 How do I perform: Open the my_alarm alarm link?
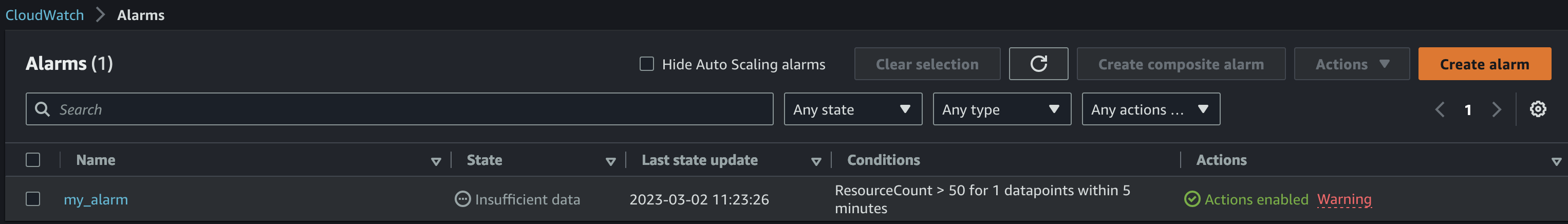point(96,200)
